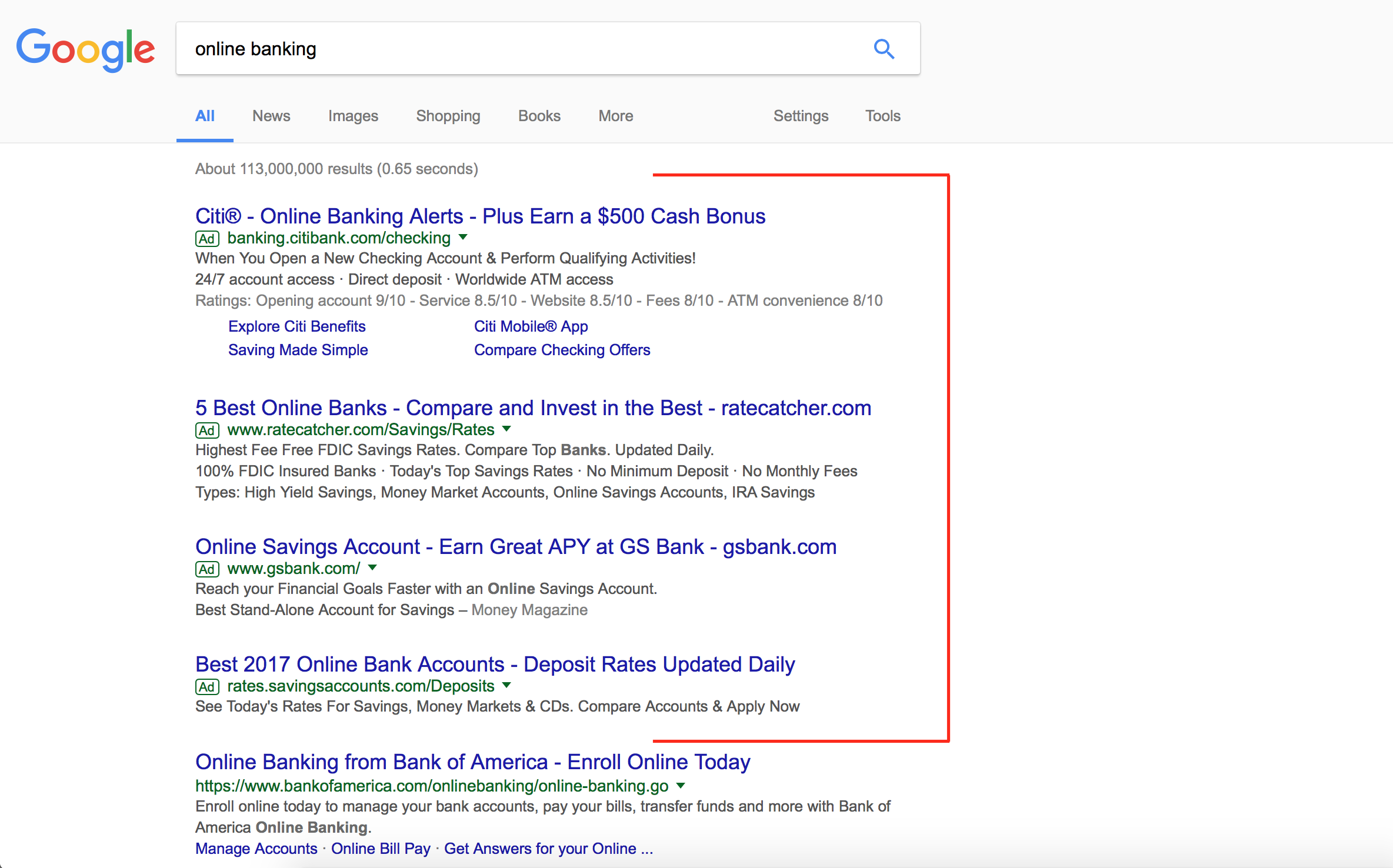The width and height of the screenshot is (1393, 868).
Task: Expand dropdown arrow next to ratecatcher.com/Savings/Rates
Action: [506, 429]
